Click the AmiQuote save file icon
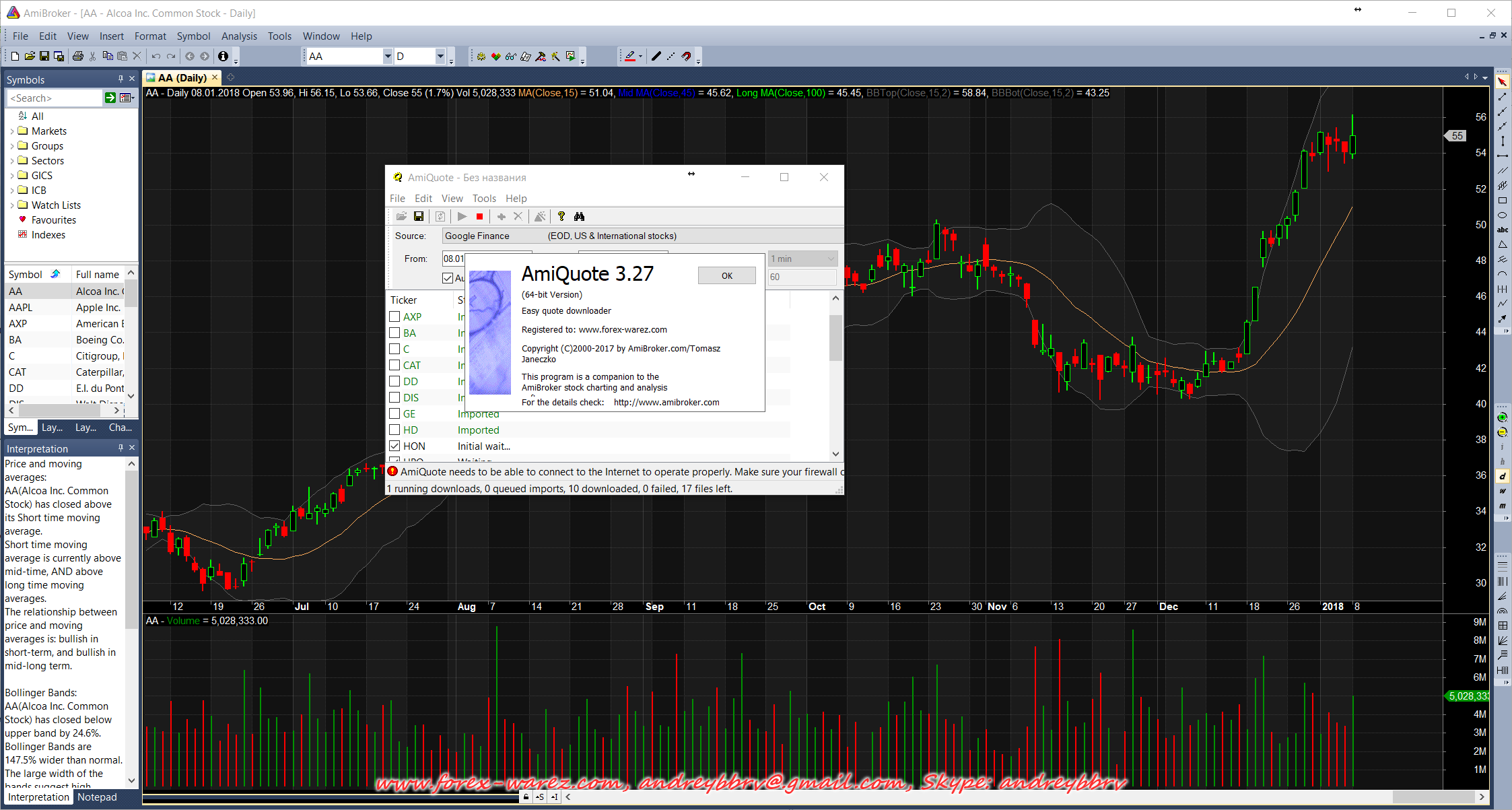The width and height of the screenshot is (1512, 810). [x=419, y=216]
